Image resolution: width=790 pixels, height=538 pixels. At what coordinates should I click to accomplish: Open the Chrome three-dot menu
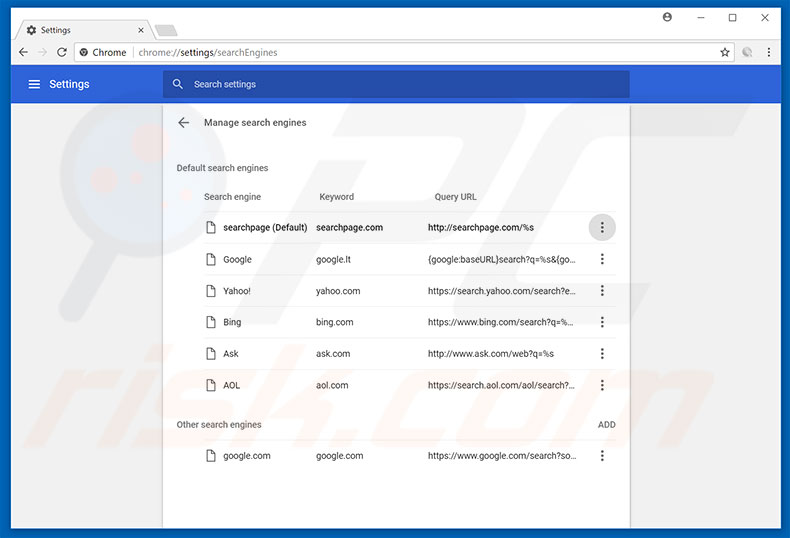769,52
